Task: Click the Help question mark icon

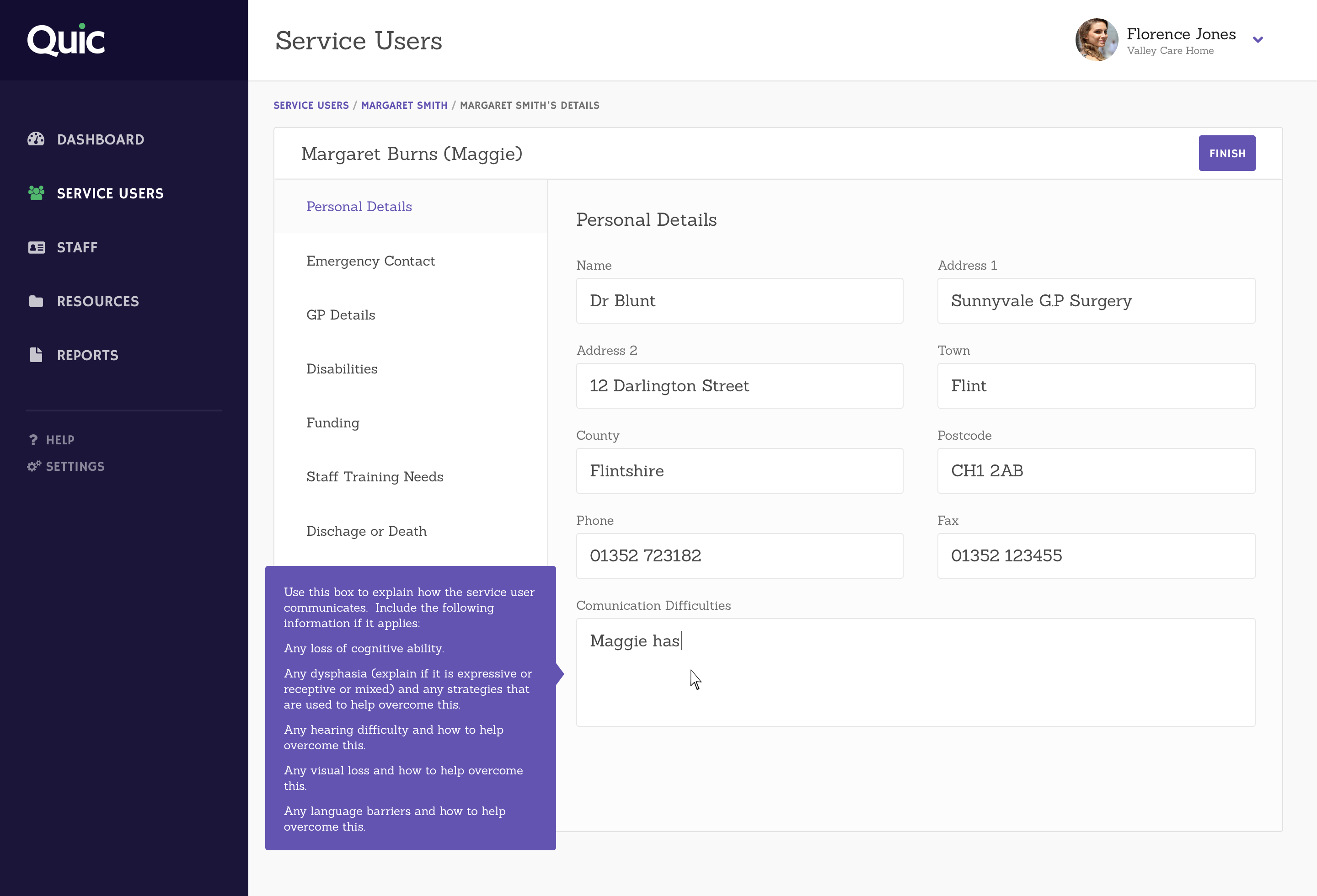Action: click(33, 440)
